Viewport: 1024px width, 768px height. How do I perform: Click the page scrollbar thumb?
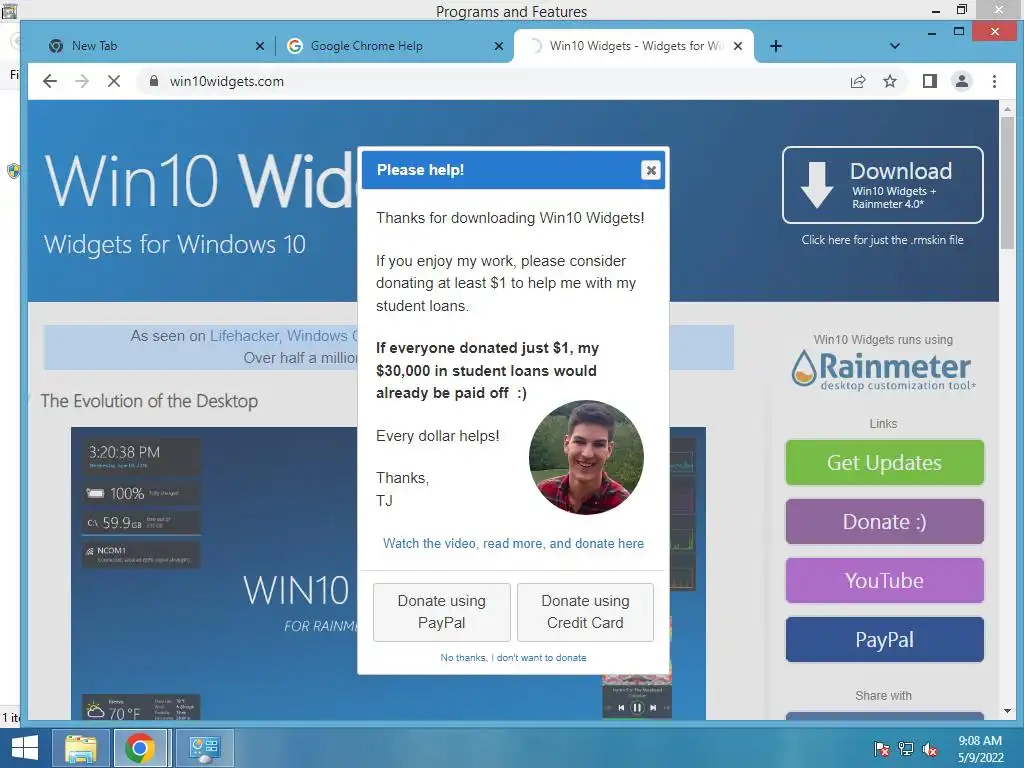coord(1008,183)
